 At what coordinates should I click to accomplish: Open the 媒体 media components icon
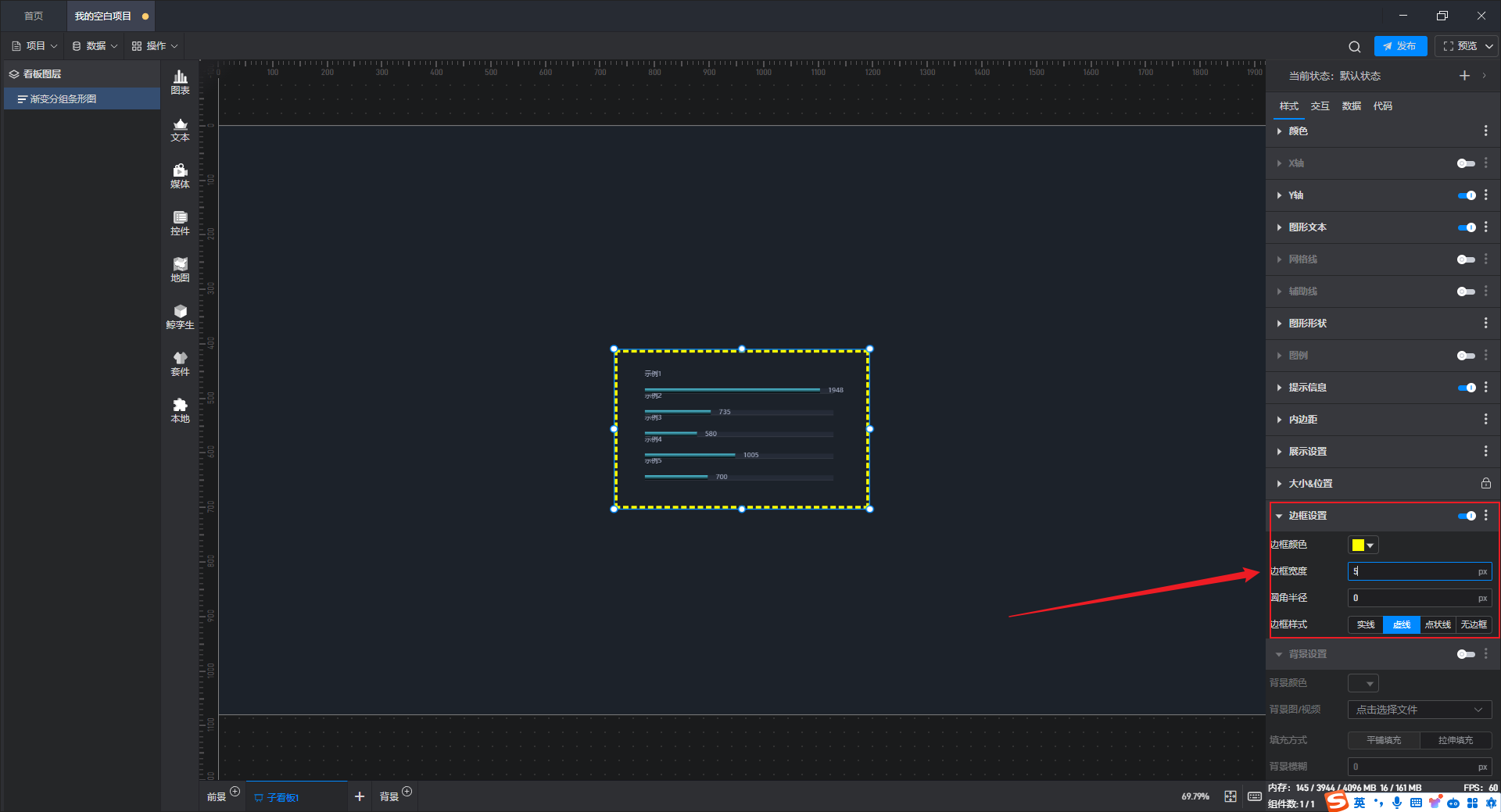[x=180, y=176]
